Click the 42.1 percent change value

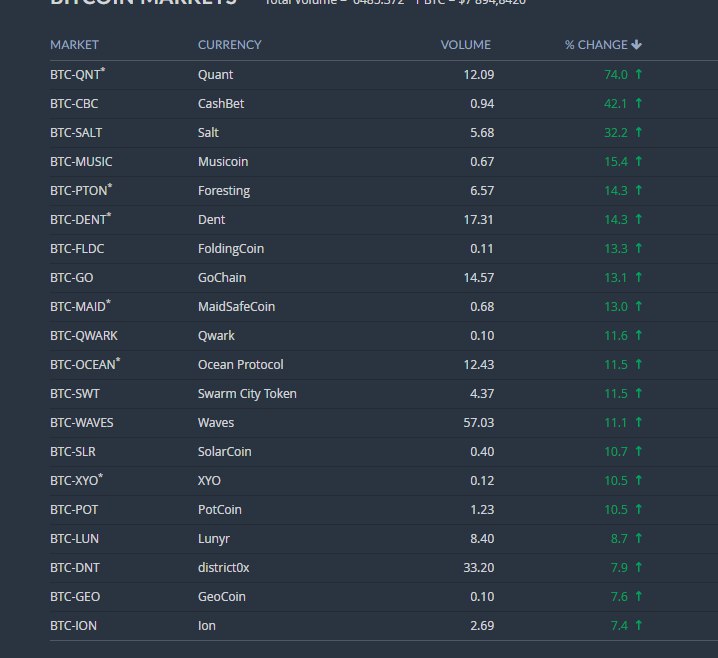pyautogui.click(x=615, y=103)
